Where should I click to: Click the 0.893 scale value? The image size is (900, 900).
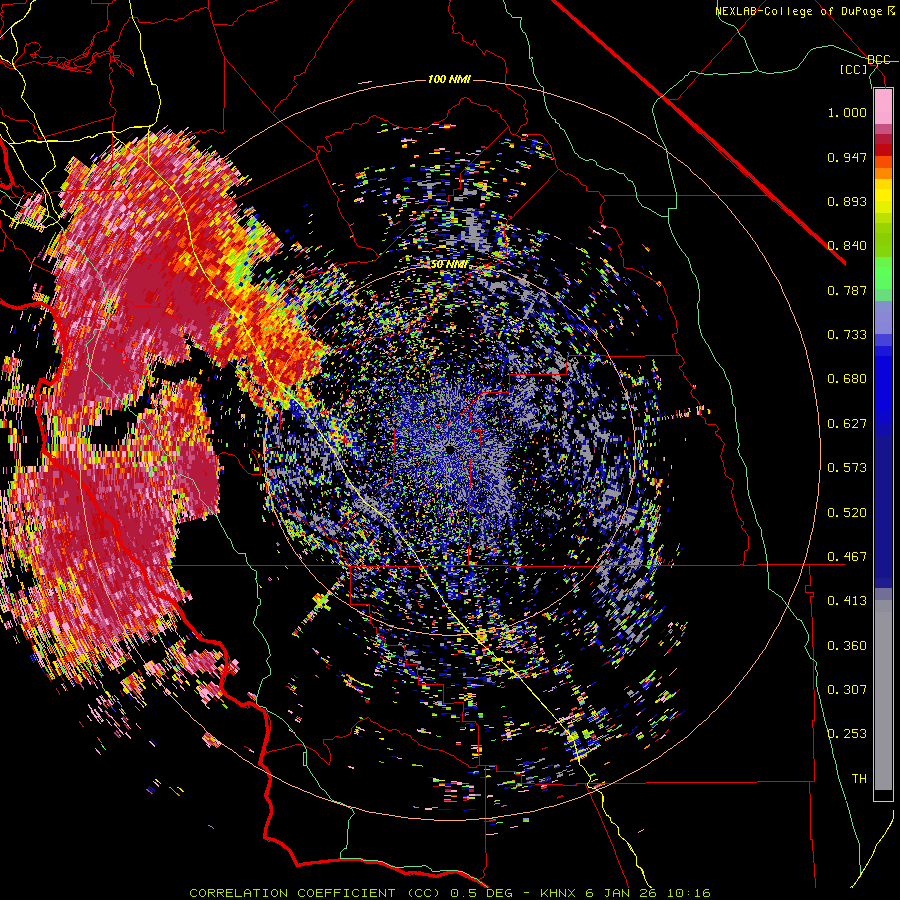click(x=847, y=201)
